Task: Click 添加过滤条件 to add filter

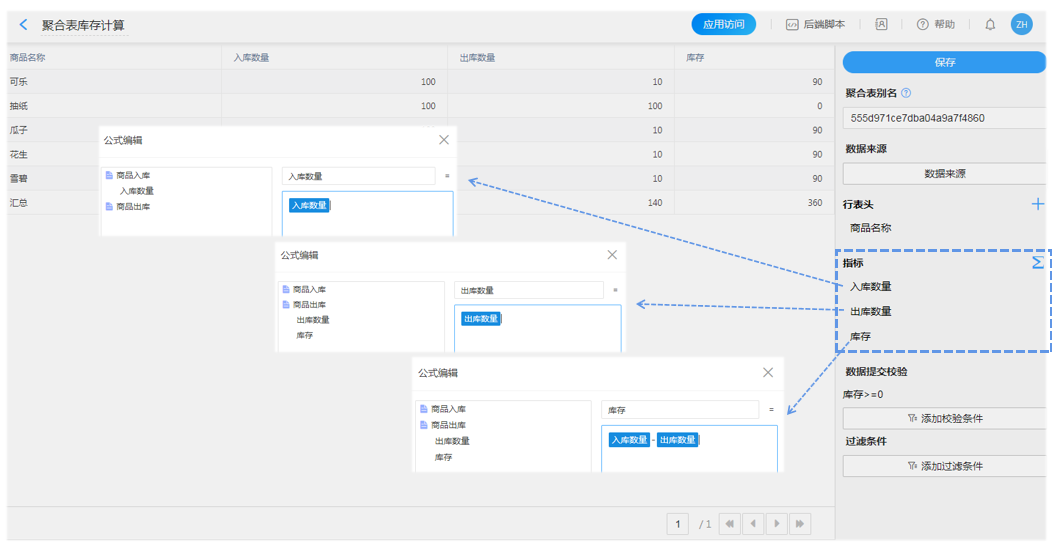Action: pos(944,466)
